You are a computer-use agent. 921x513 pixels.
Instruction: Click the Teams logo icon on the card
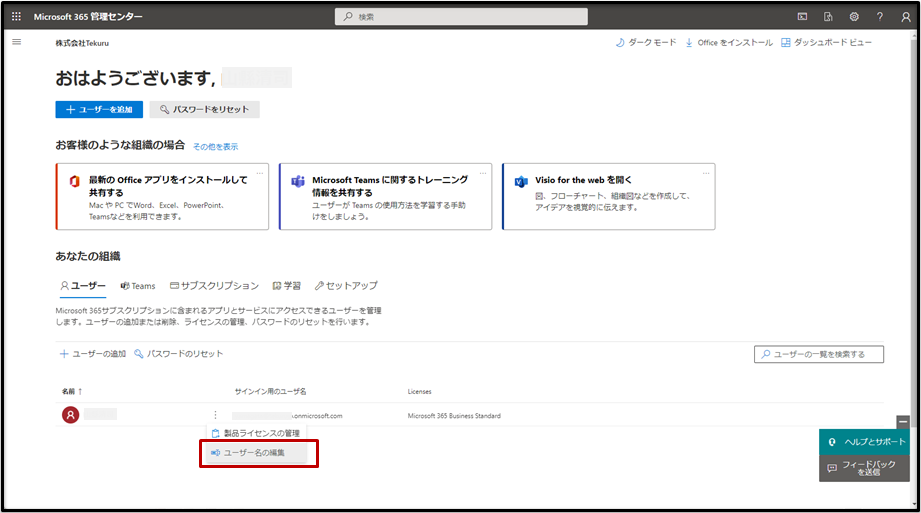point(298,181)
